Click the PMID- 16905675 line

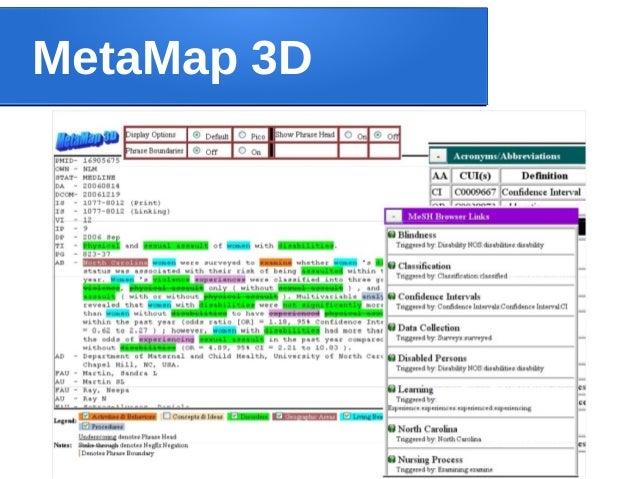[x=87, y=160]
